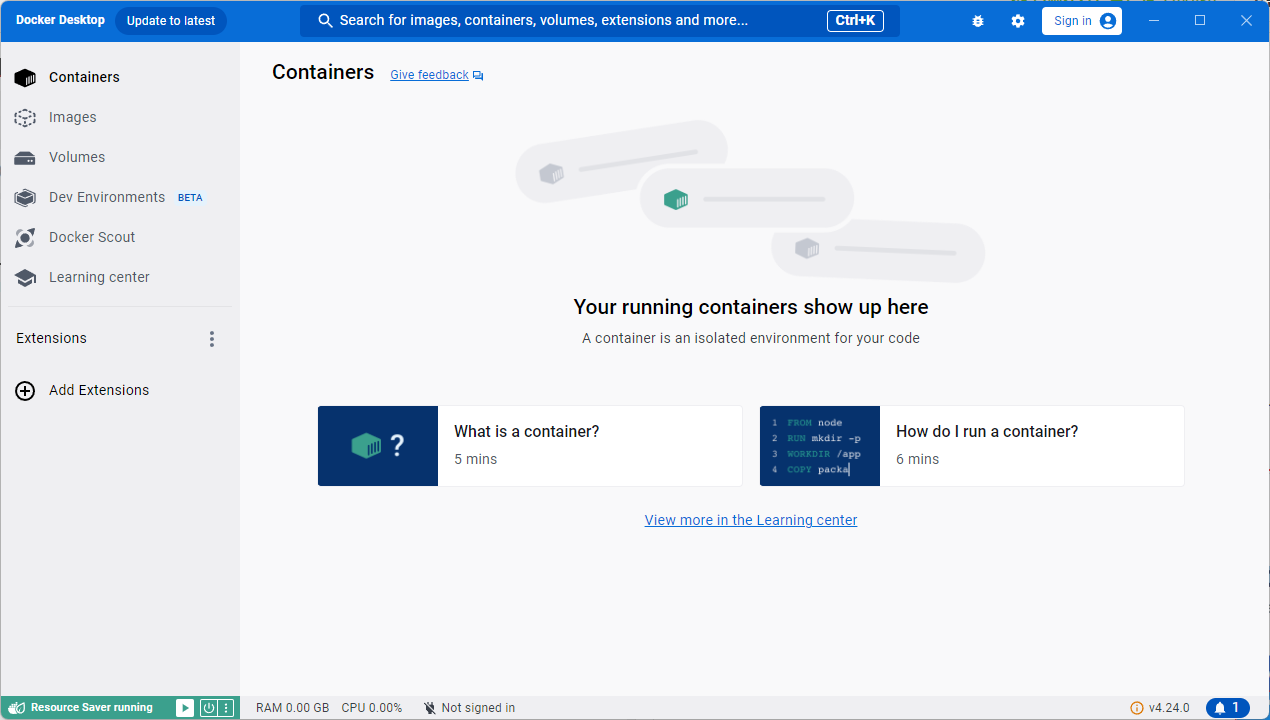Image resolution: width=1270 pixels, height=720 pixels.
Task: Click the notifications bell icon
Action: (1219, 708)
